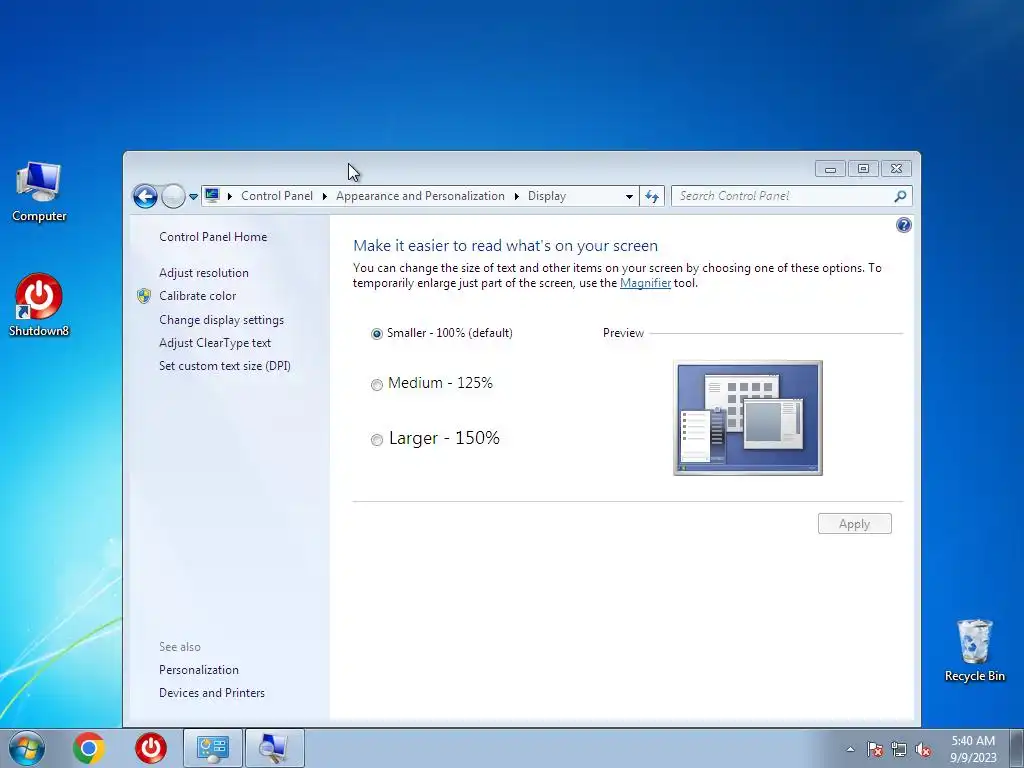Viewport: 1024px width, 768px height.
Task: Switch to Control Panel taskbar button
Action: click(x=213, y=748)
